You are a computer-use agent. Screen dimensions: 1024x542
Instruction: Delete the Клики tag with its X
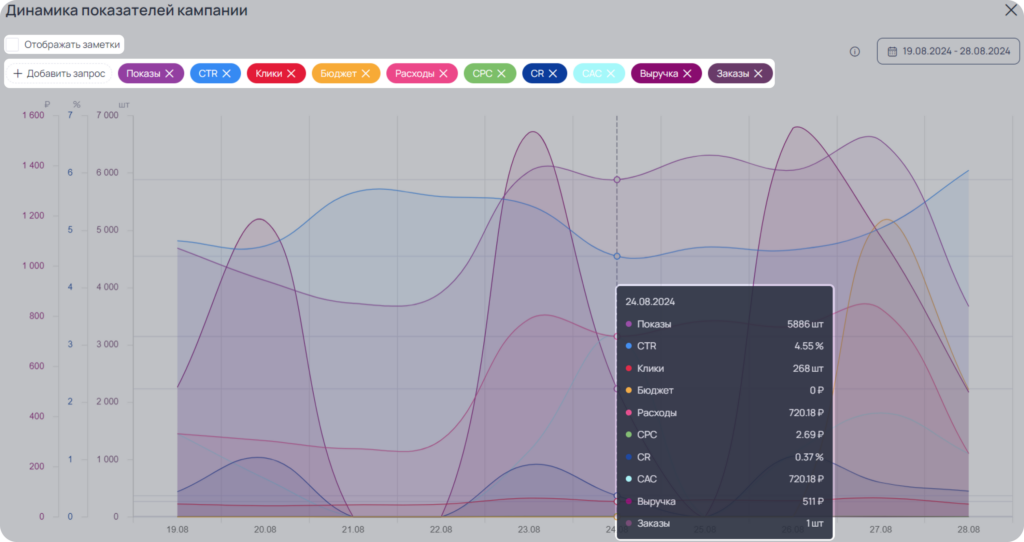(291, 74)
